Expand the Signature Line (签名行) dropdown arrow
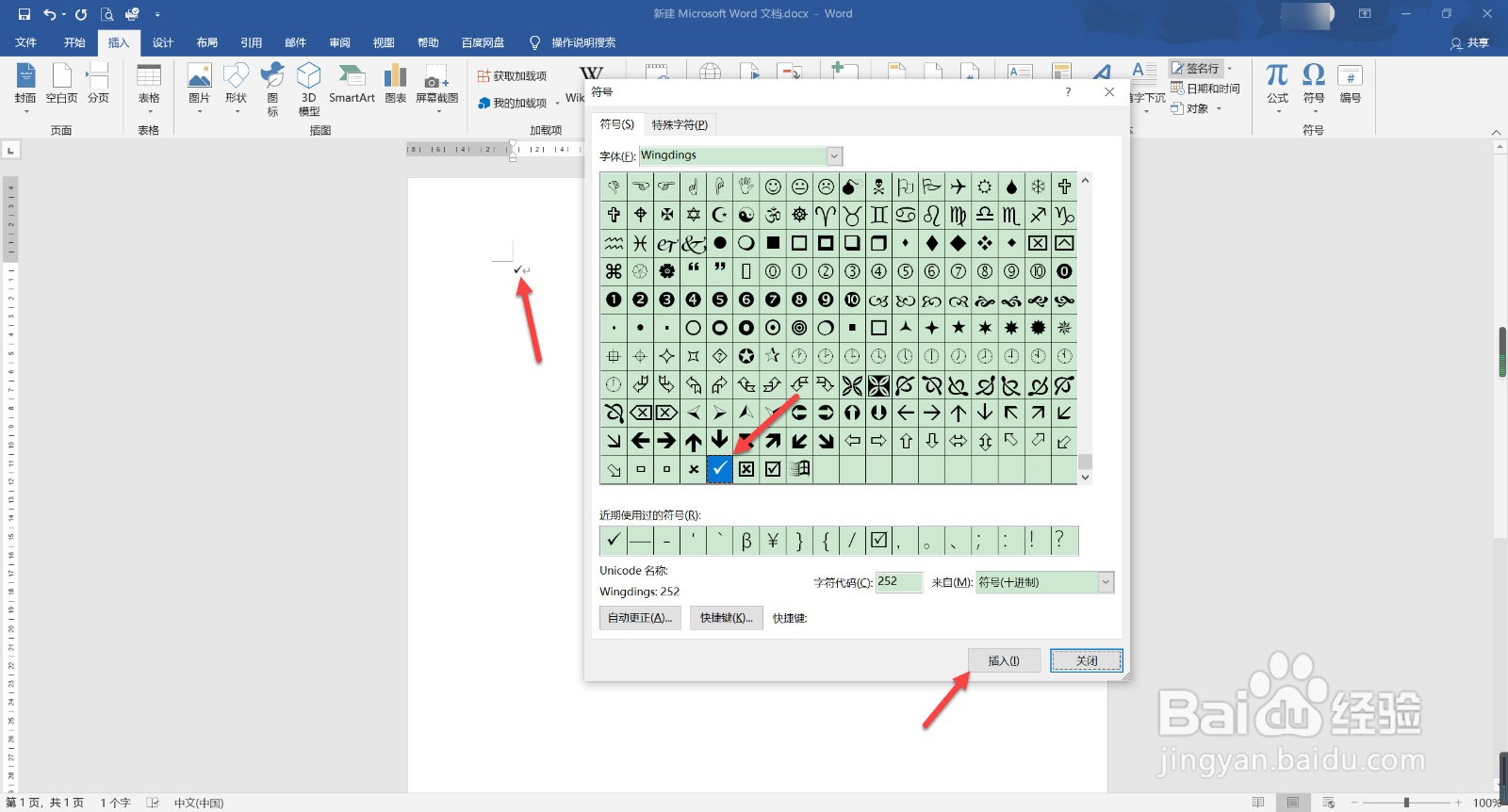1508x812 pixels. click(1229, 69)
